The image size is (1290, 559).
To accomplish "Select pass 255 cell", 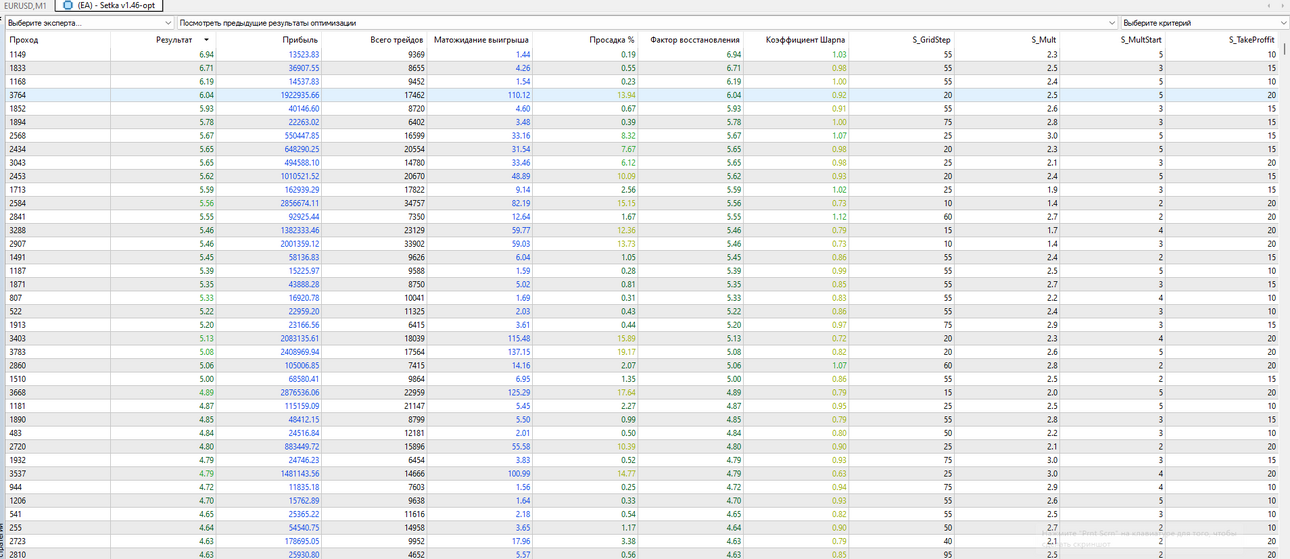I will [15, 527].
